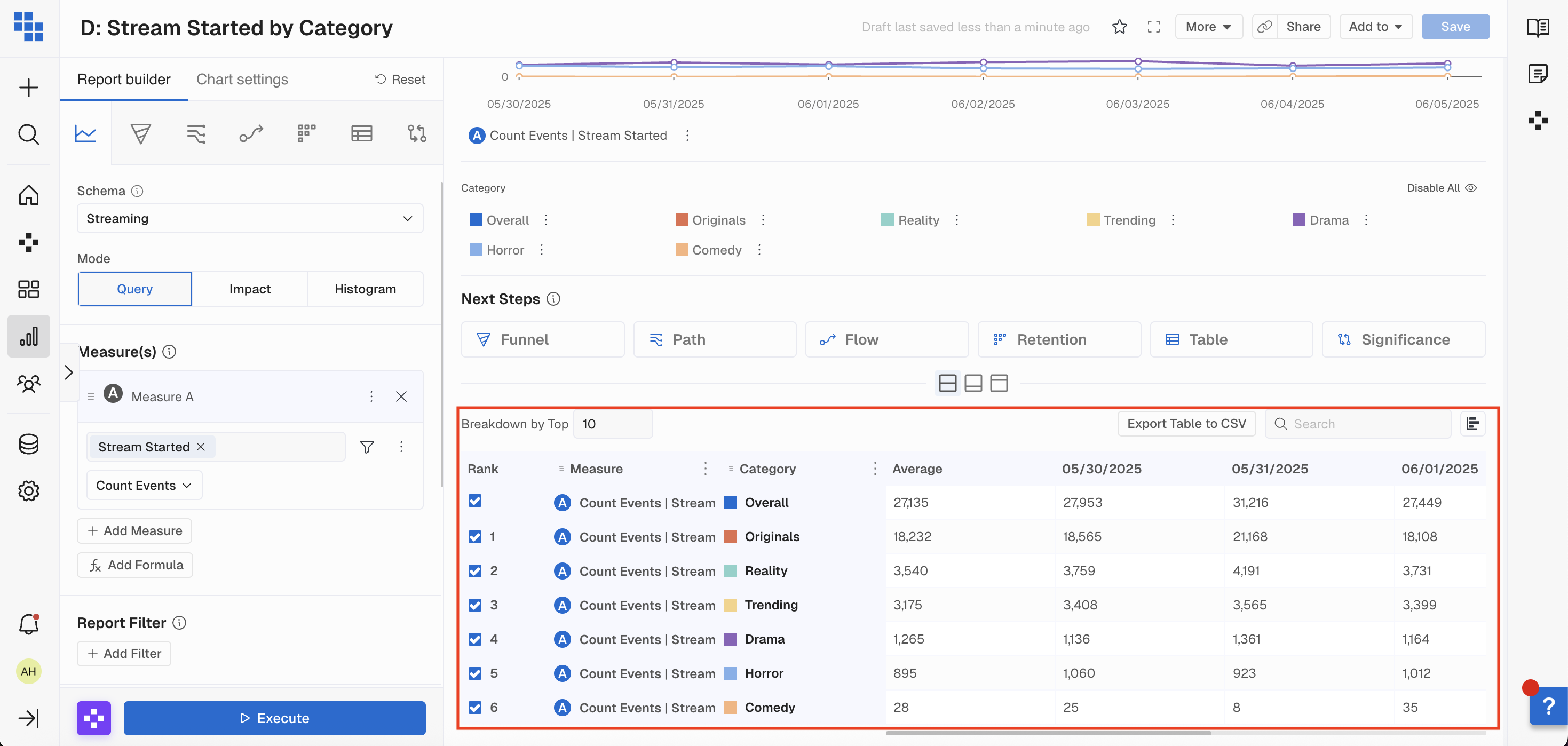The height and width of the screenshot is (746, 1568).
Task: Select the Histogram mode tab
Action: (365, 289)
